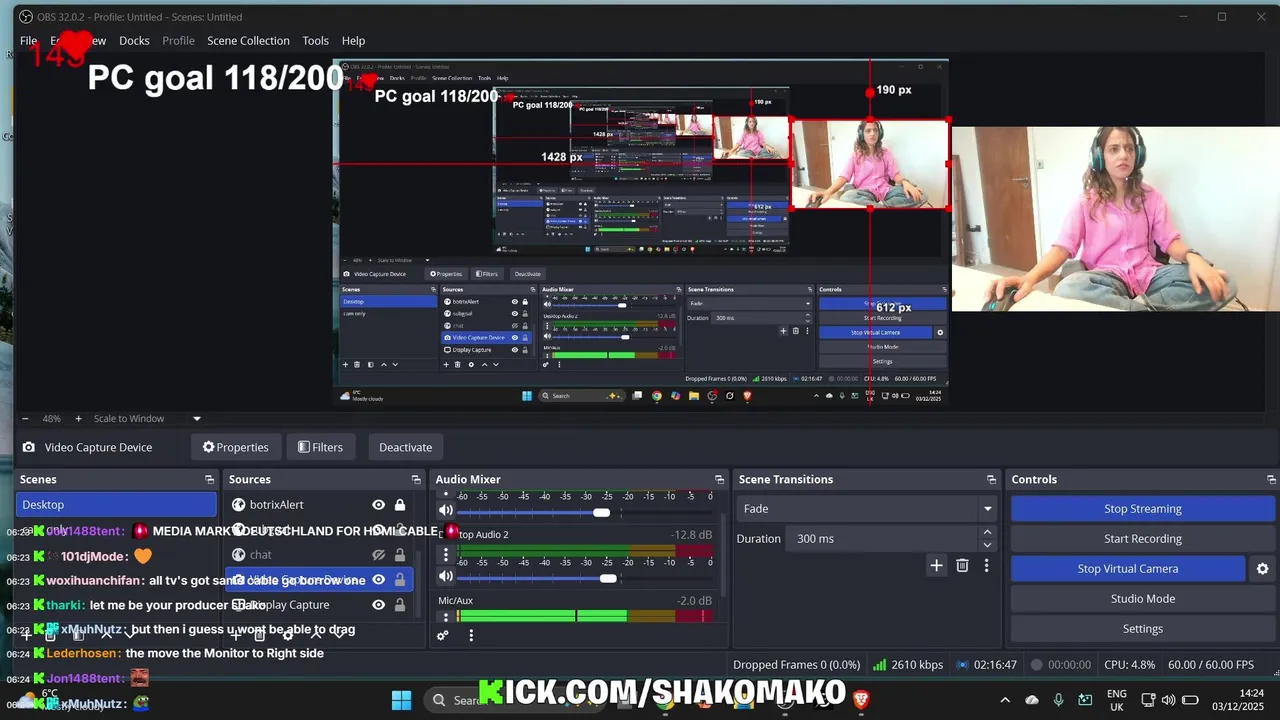The width and height of the screenshot is (1280, 720).
Task: Open transition properties dots menu
Action: 986,566
